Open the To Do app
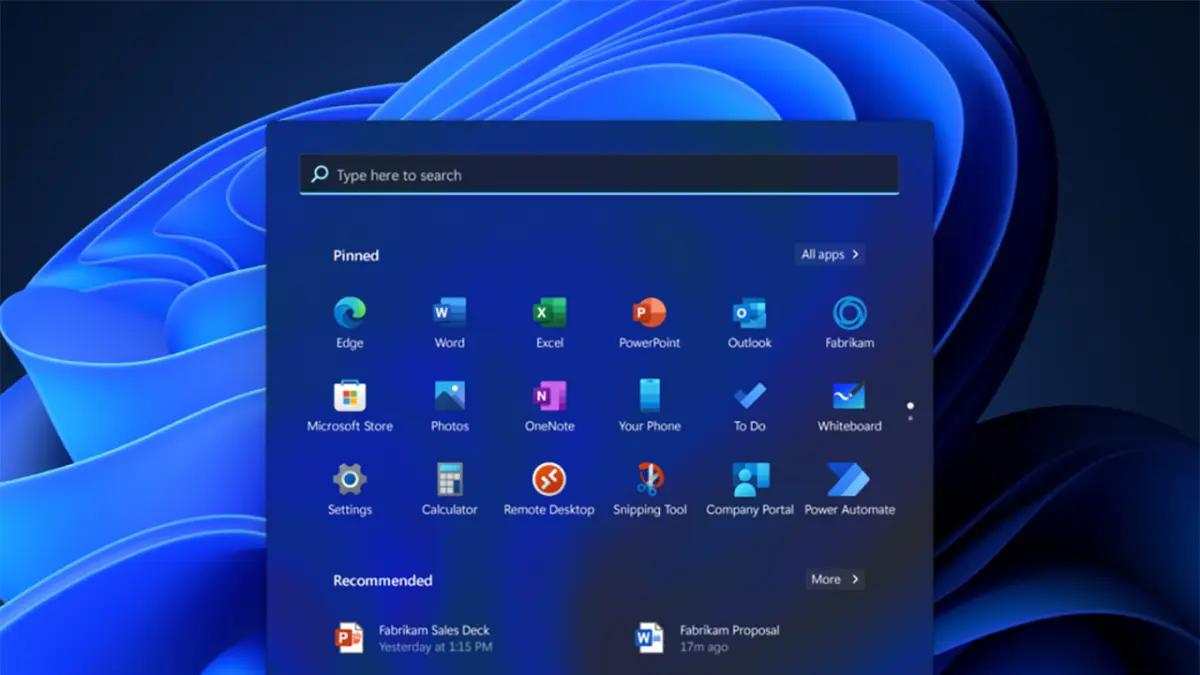The width and height of the screenshot is (1200, 675). coord(749,397)
